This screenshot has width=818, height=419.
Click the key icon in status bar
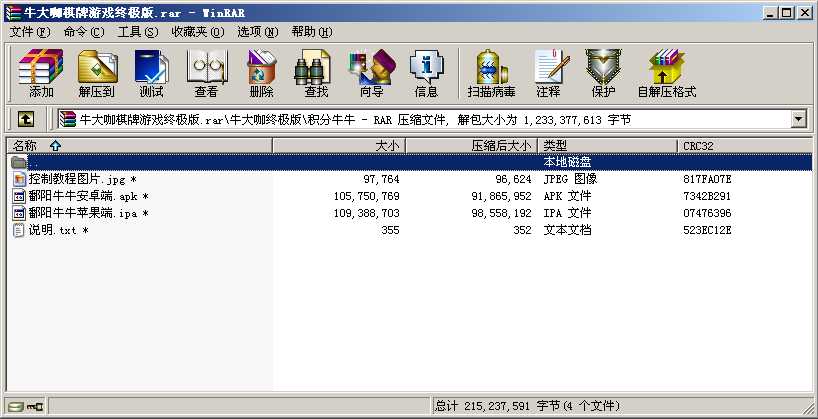tap(35, 406)
